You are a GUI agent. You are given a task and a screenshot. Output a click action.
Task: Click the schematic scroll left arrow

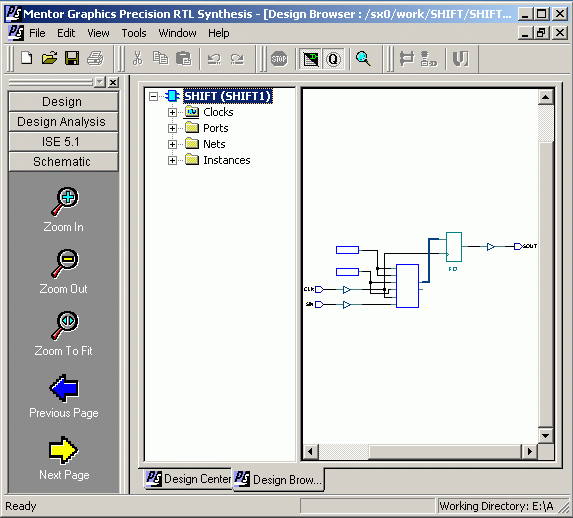[x=311, y=451]
